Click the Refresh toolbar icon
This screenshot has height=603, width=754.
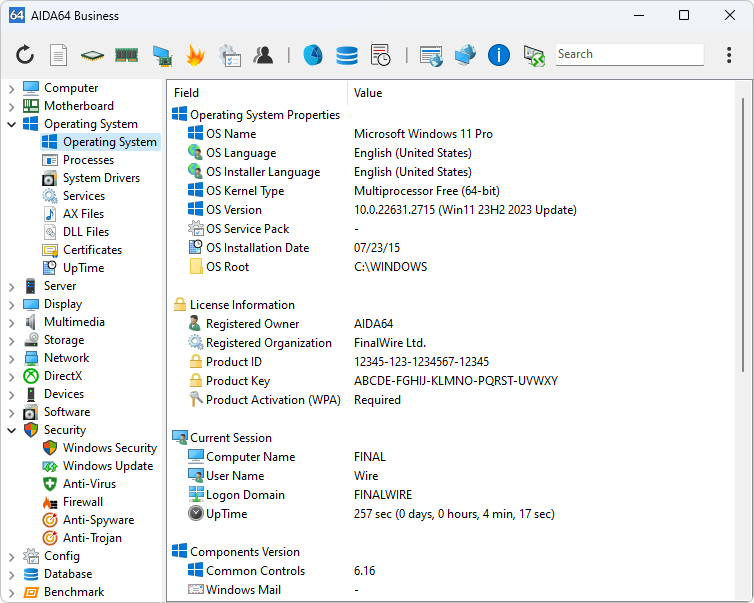pos(25,55)
